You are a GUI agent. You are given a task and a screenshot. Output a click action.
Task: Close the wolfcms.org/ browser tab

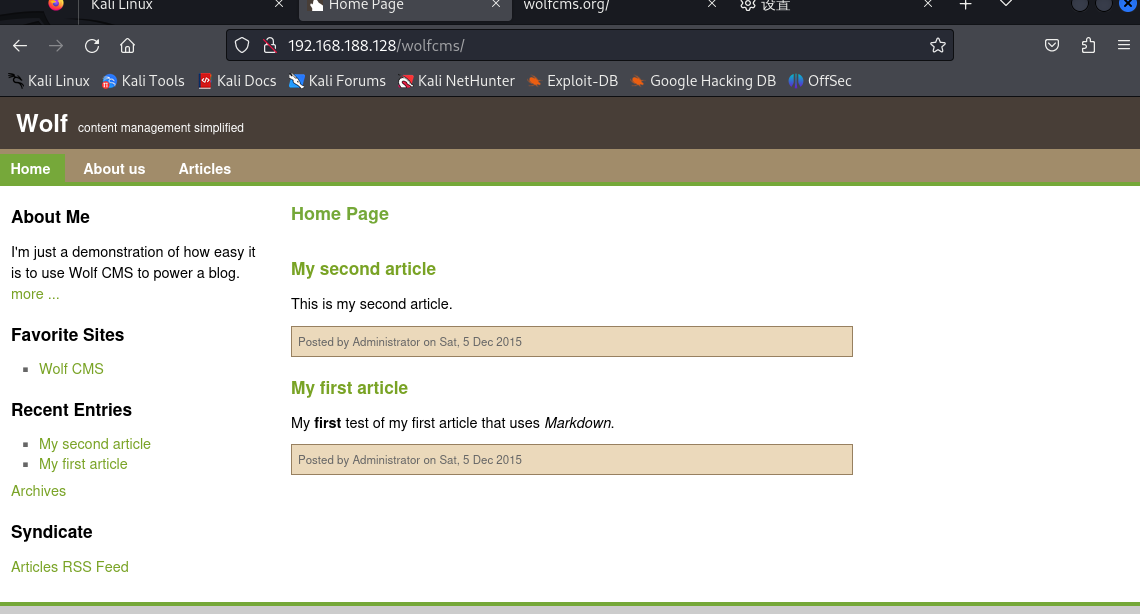[x=712, y=4]
